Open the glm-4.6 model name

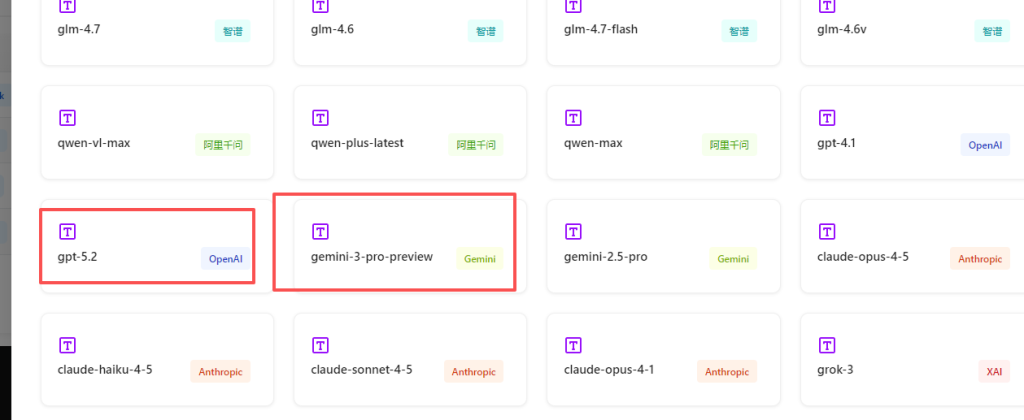332,29
